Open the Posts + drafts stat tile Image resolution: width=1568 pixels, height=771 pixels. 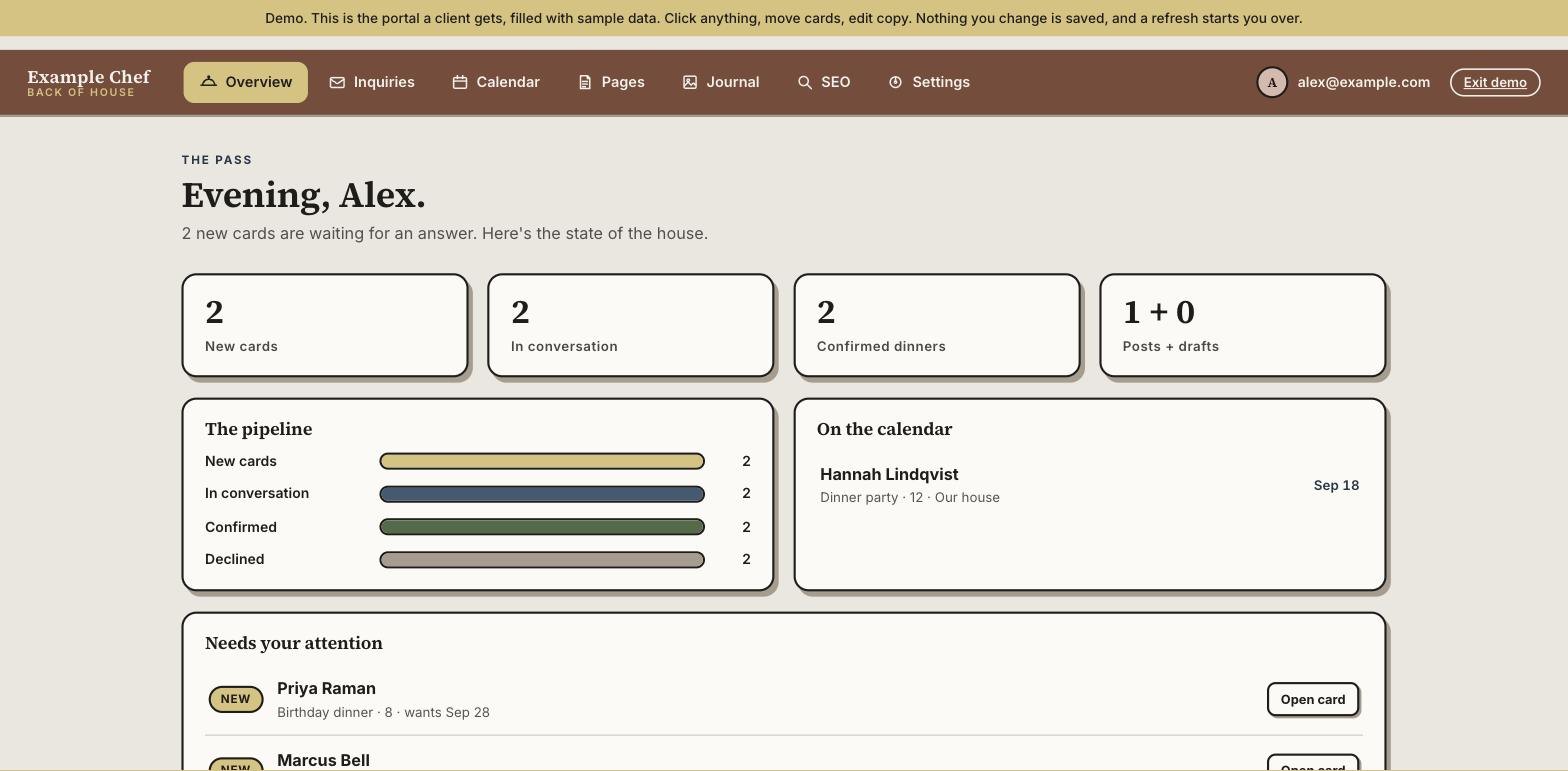1243,326
